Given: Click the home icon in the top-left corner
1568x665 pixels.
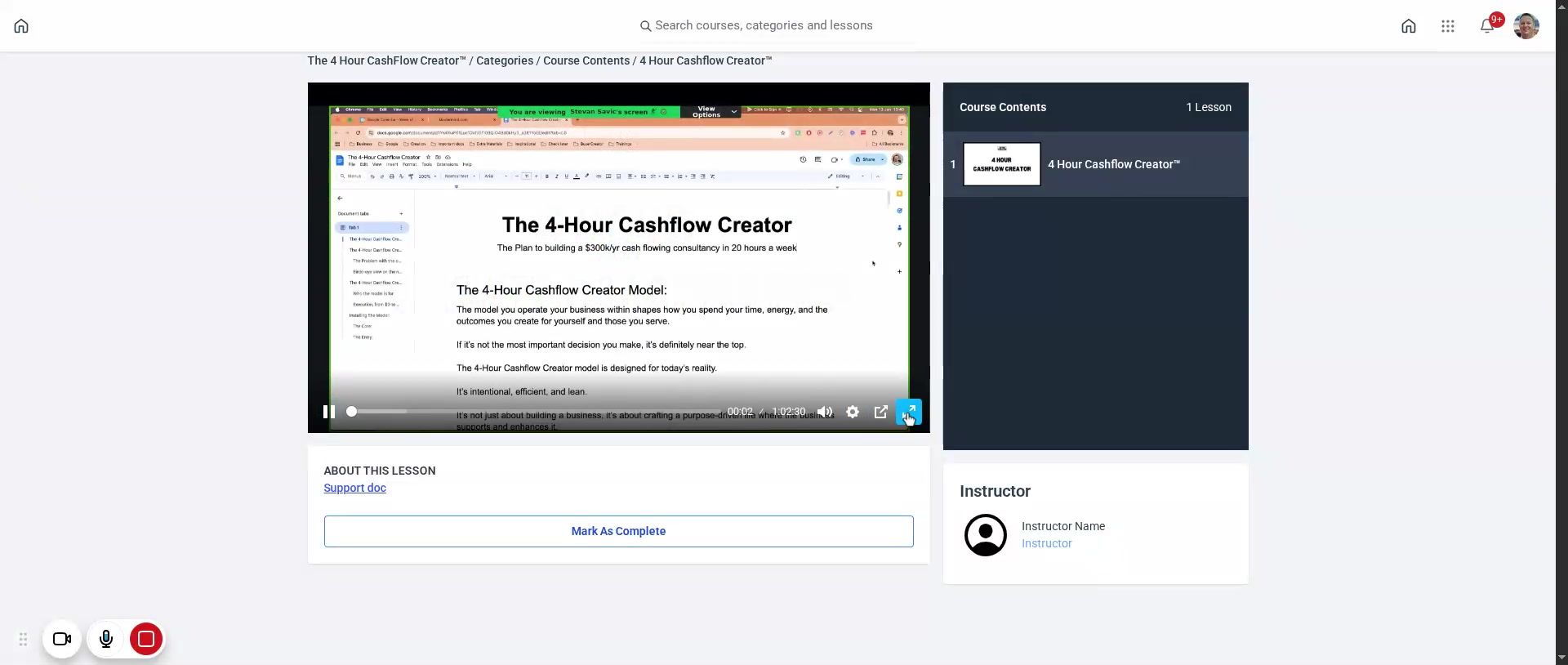Looking at the screenshot, I should click(21, 26).
